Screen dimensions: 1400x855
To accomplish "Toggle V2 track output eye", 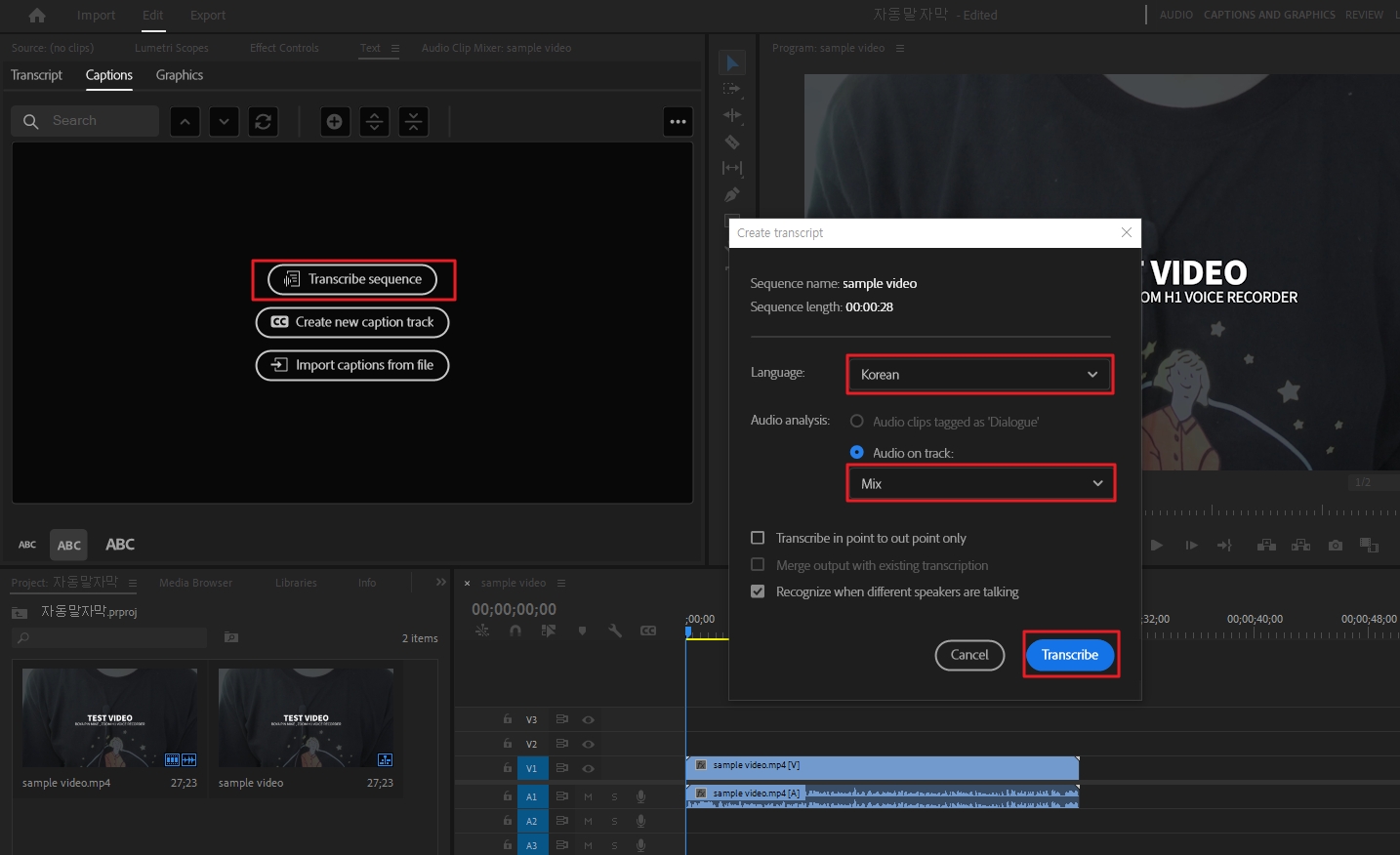I will click(x=589, y=744).
